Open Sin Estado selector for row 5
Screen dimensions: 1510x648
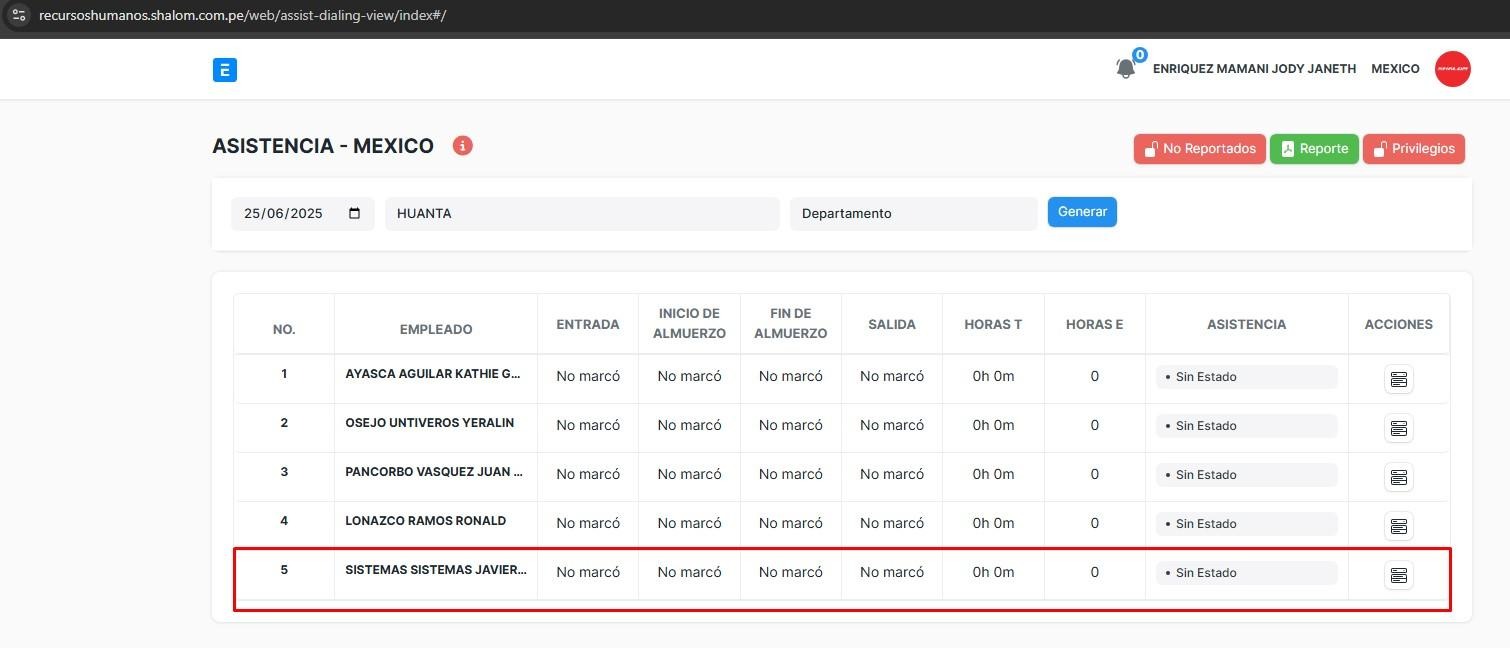coord(1246,573)
